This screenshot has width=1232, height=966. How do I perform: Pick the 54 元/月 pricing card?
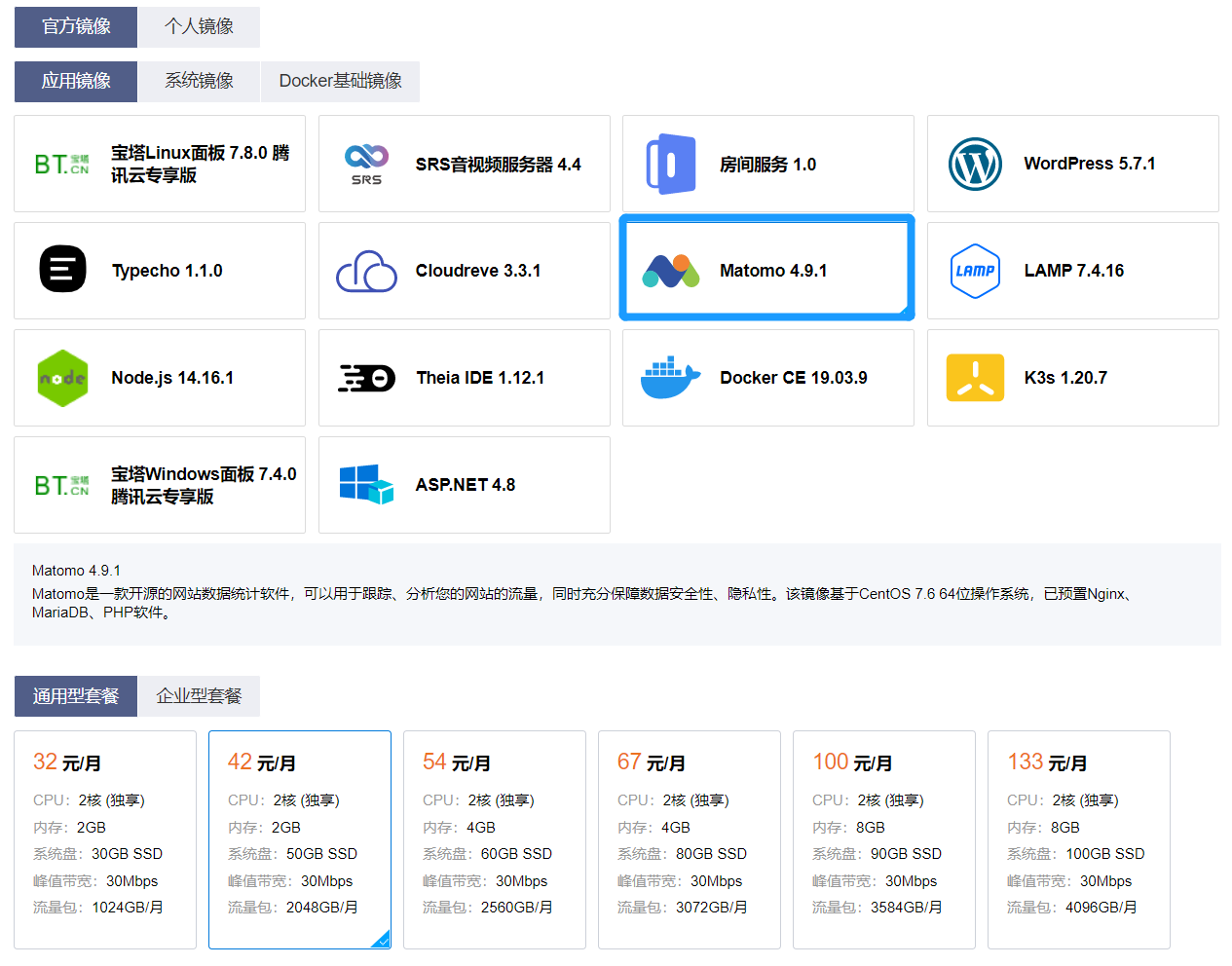pyautogui.click(x=494, y=839)
